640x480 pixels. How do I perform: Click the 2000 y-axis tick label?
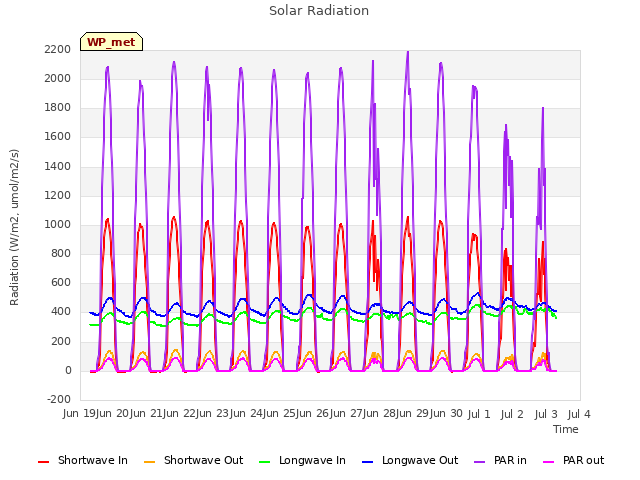(x=58, y=78)
